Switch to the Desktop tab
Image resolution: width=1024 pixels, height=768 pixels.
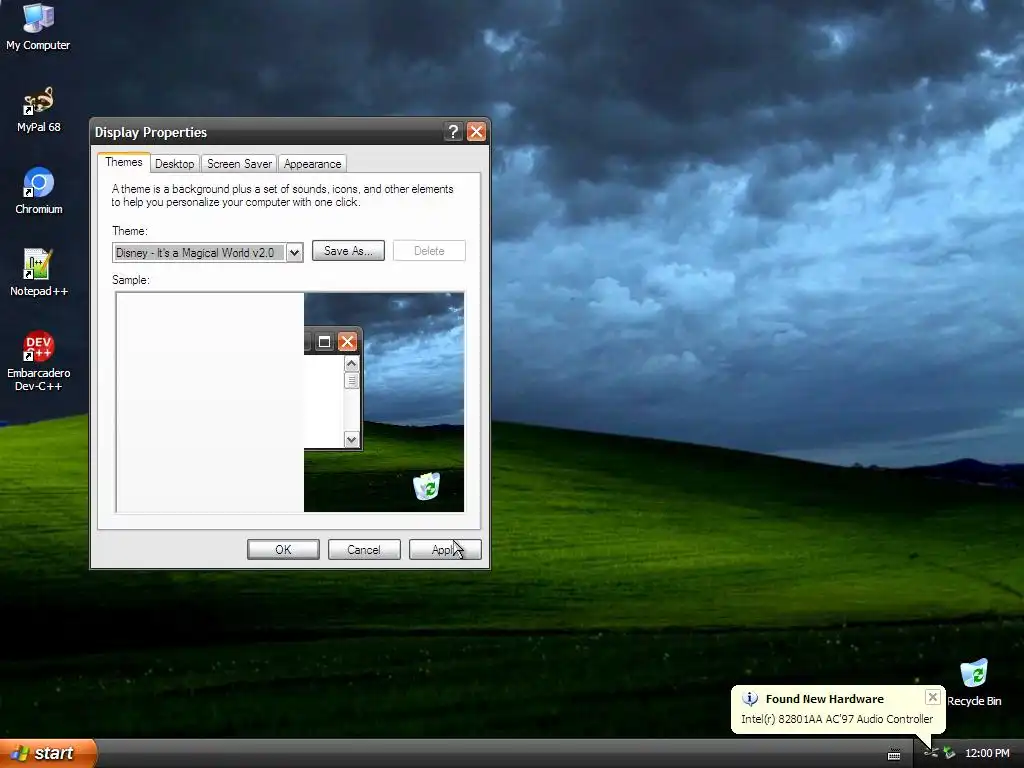pos(174,164)
